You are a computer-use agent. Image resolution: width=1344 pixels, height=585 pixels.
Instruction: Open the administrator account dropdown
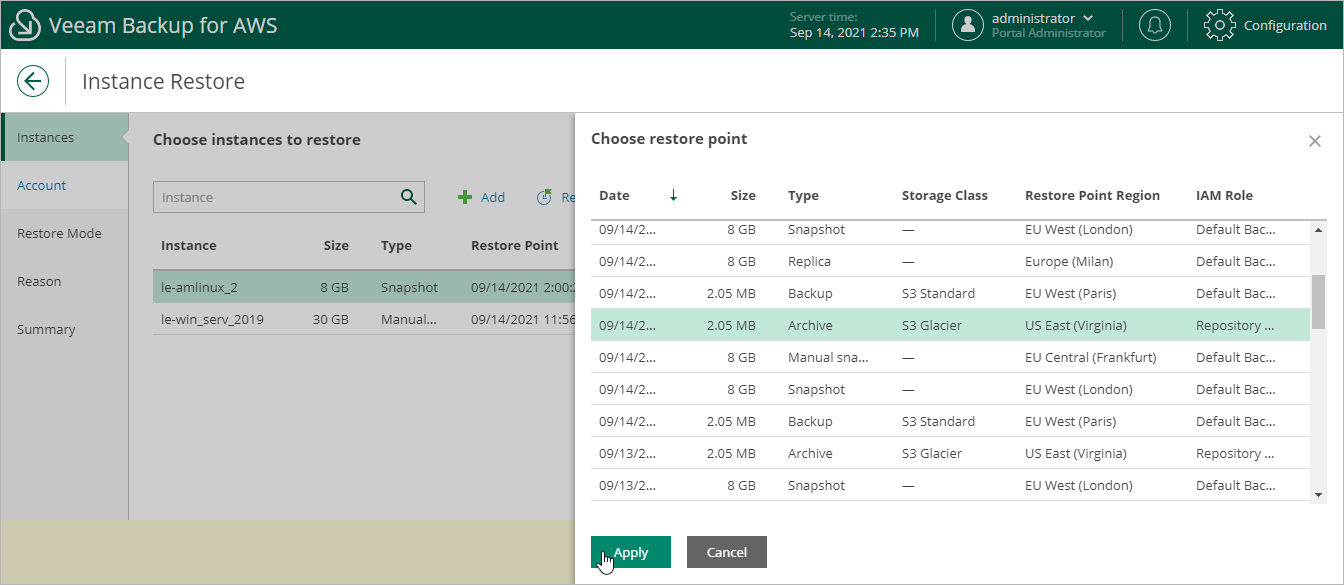[x=1089, y=17]
